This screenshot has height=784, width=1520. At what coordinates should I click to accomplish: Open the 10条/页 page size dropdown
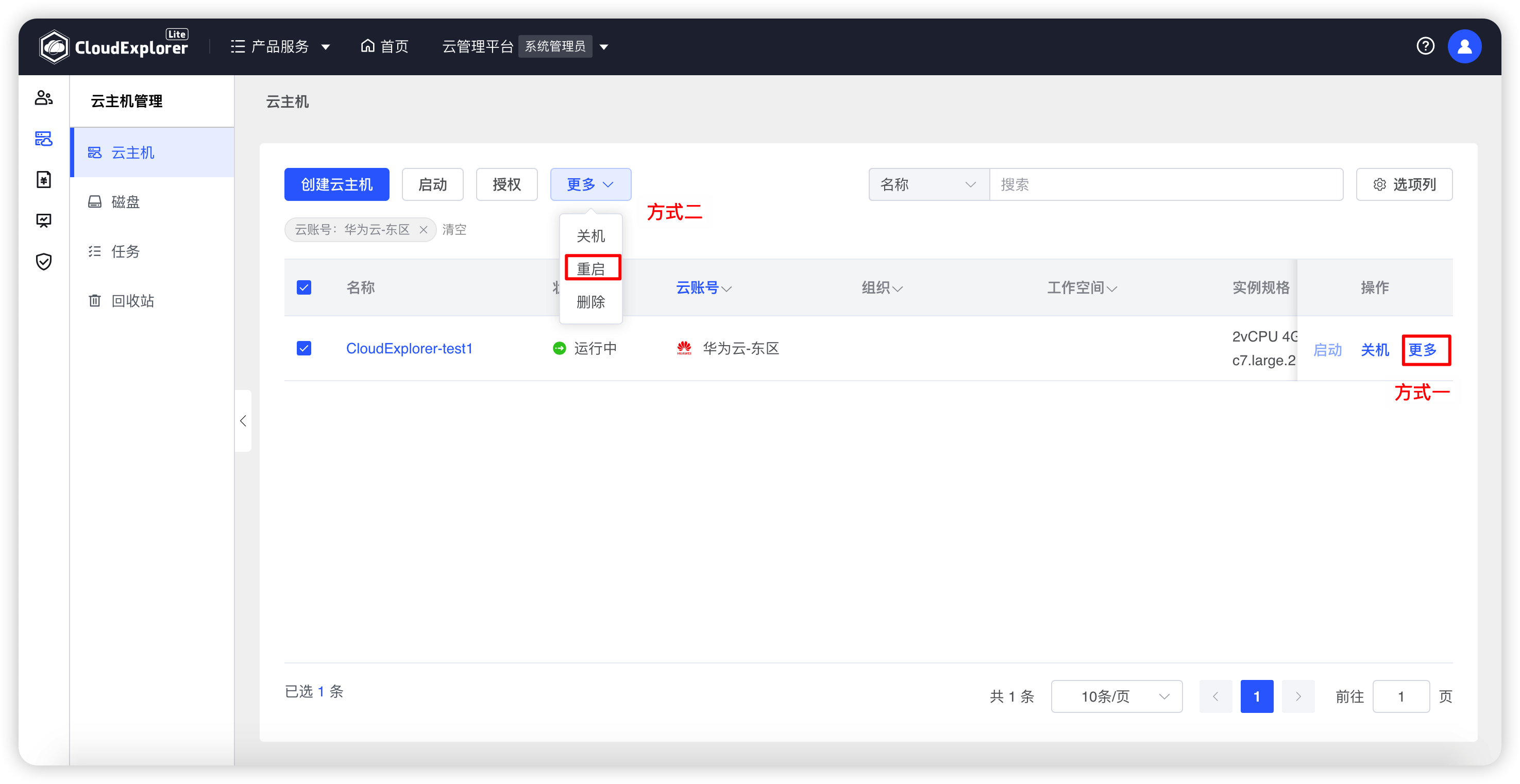pyautogui.click(x=1117, y=696)
